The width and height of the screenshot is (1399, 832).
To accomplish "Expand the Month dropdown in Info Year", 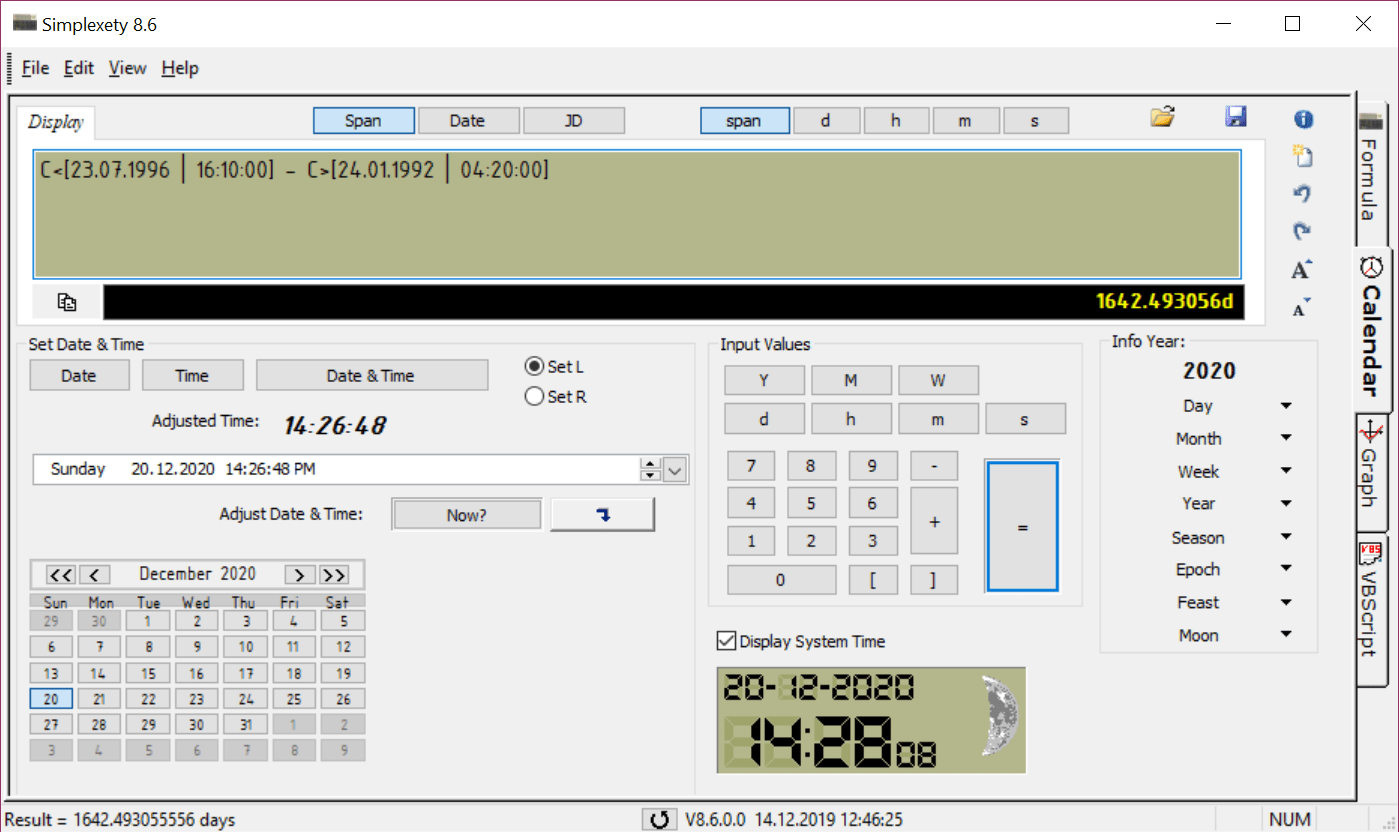I will [x=1286, y=438].
